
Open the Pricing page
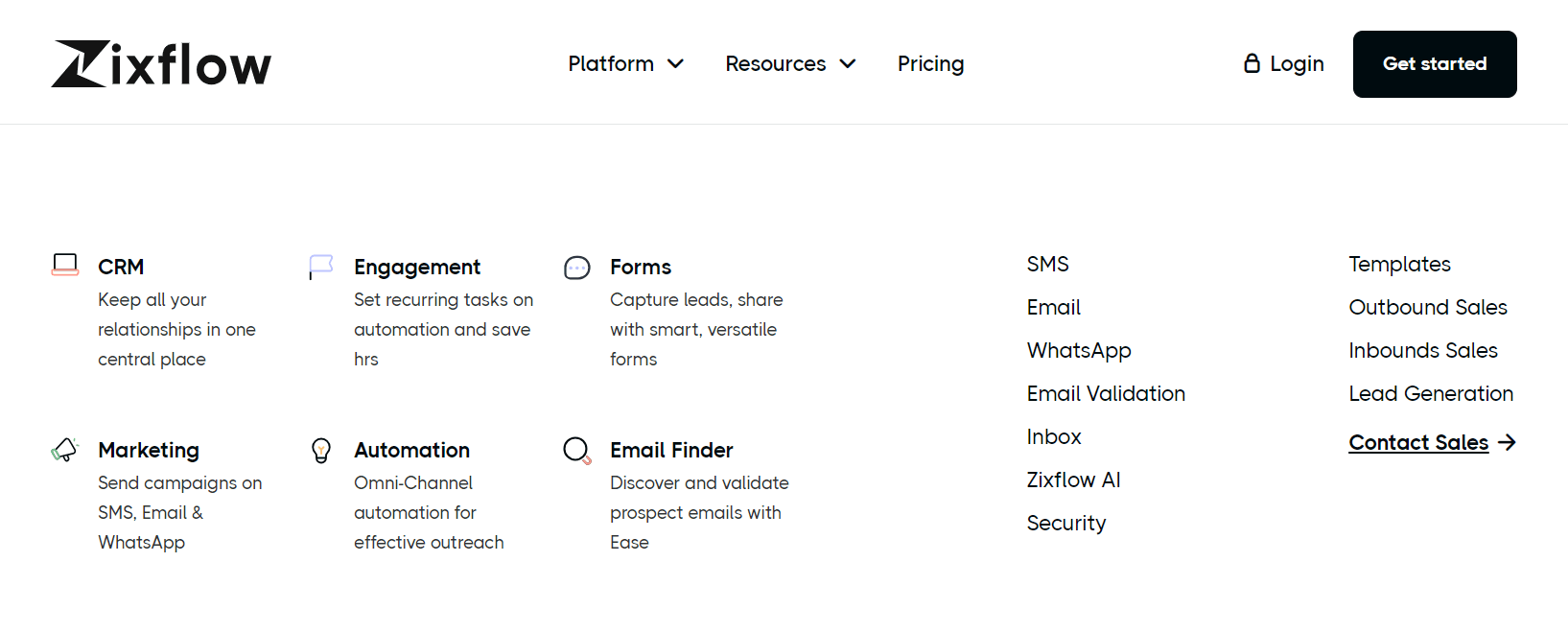click(929, 63)
